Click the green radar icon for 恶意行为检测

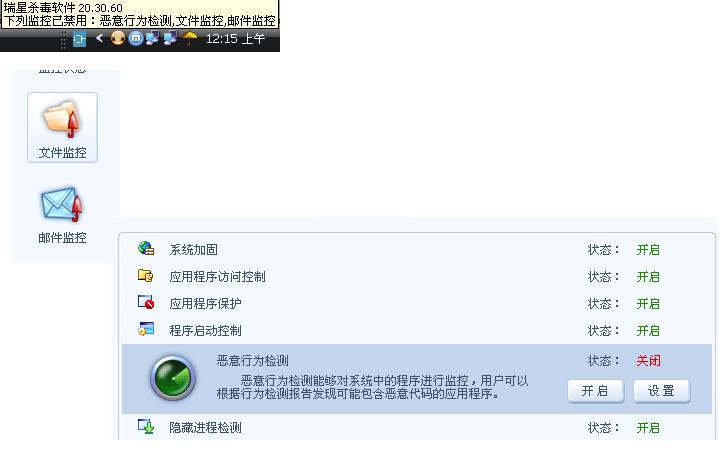(173, 378)
